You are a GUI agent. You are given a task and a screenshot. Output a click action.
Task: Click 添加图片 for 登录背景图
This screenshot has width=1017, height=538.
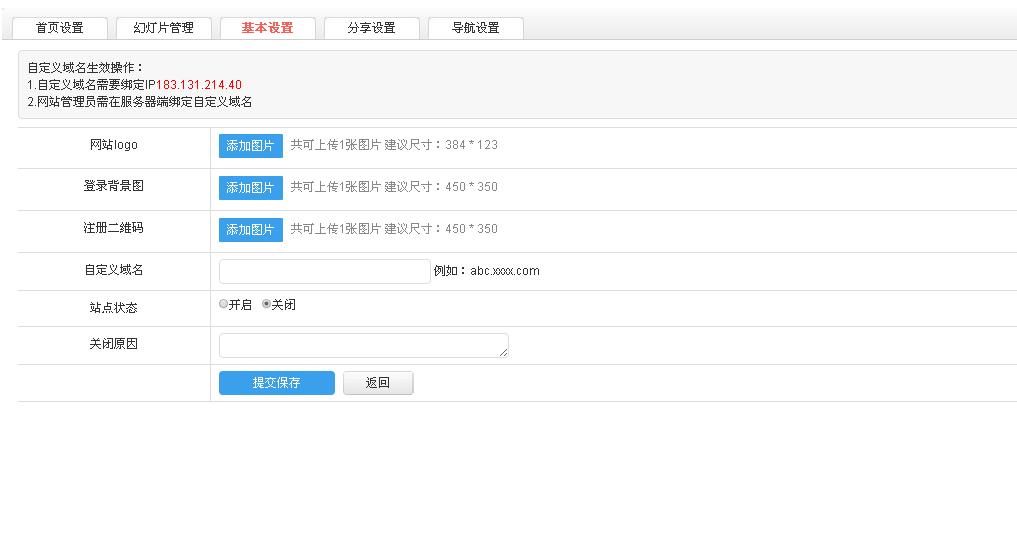pos(250,188)
